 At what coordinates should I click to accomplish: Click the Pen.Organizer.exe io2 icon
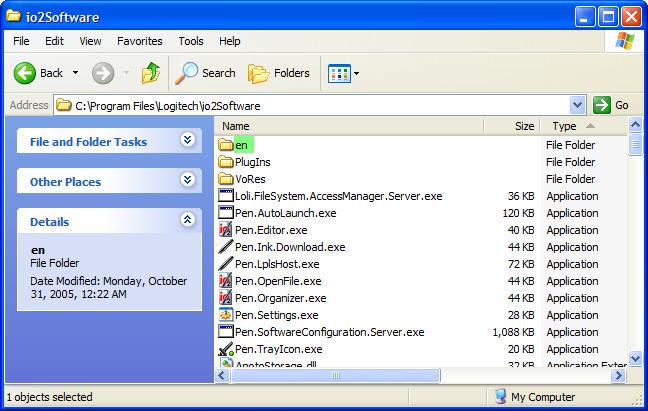coord(226,298)
